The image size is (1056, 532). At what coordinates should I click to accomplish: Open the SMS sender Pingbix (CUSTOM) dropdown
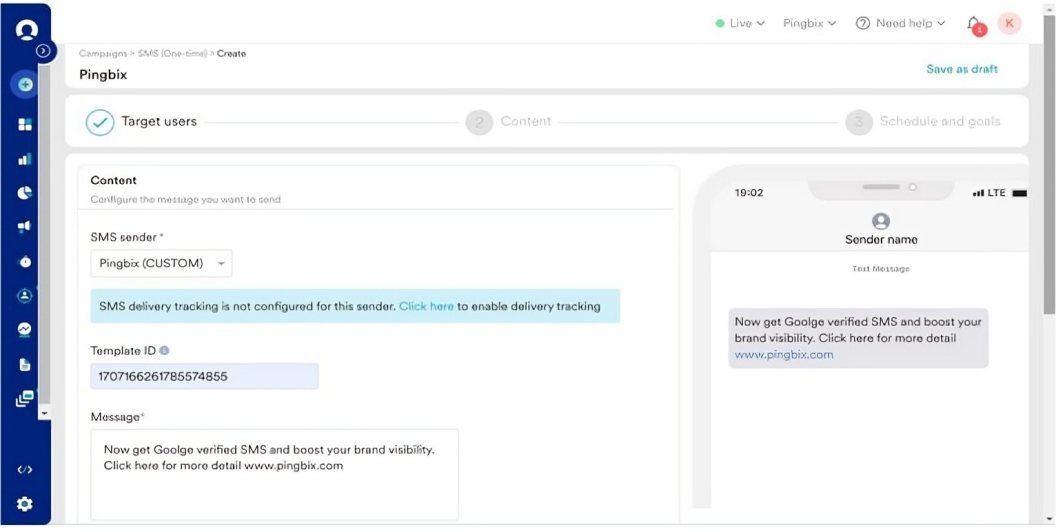point(161,264)
